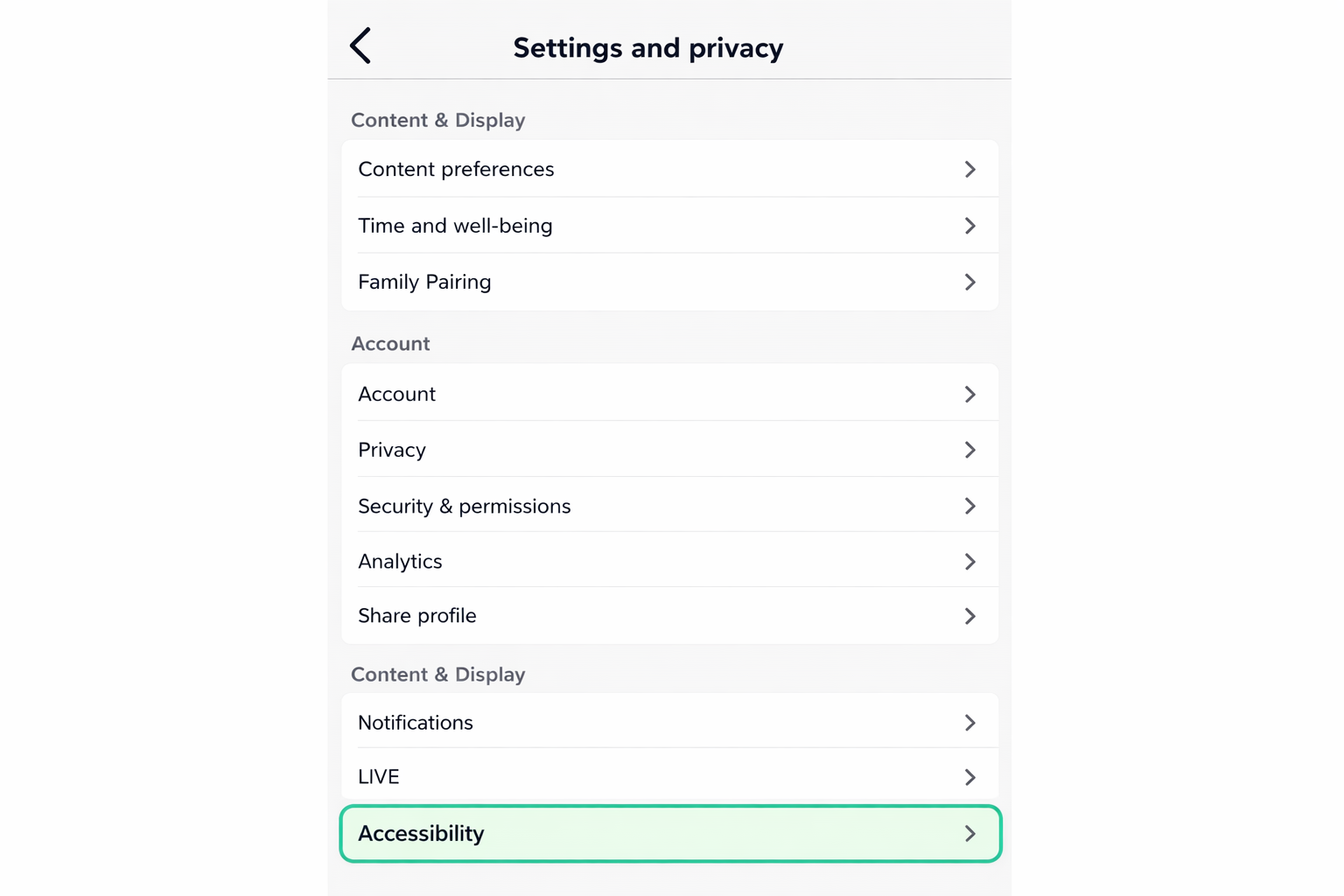Screen dimensions: 1344x896
Task: Click the chevron next to Privacy
Action: coord(970,450)
